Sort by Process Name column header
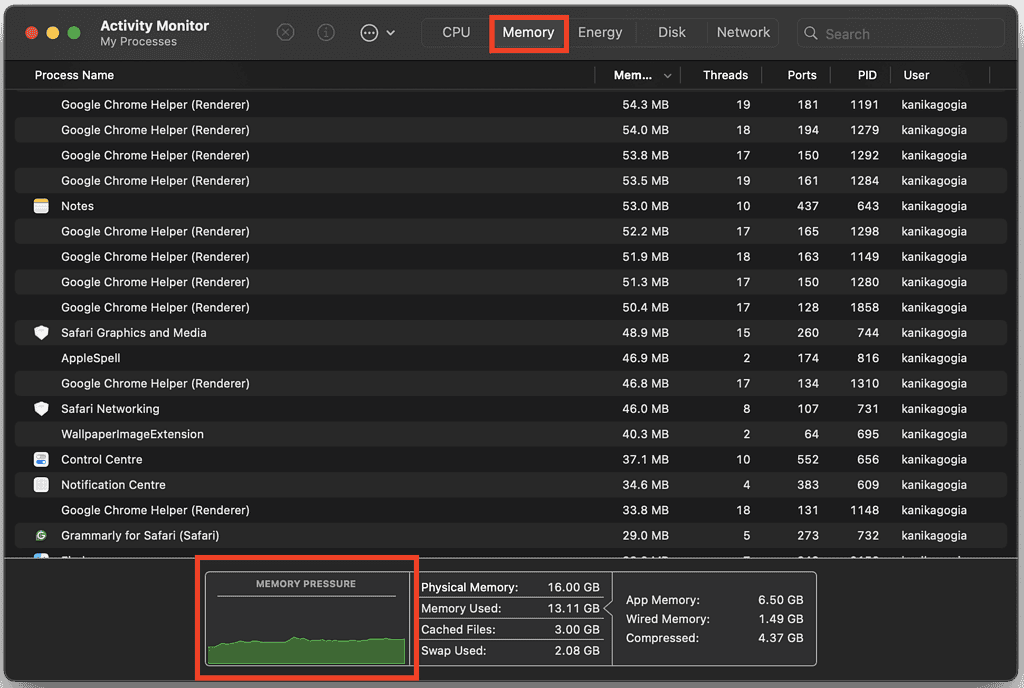 point(74,75)
